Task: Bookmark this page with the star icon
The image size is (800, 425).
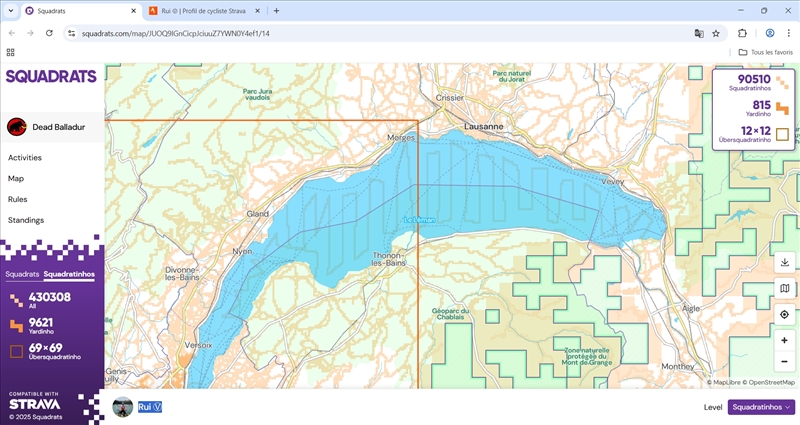Action: click(716, 33)
